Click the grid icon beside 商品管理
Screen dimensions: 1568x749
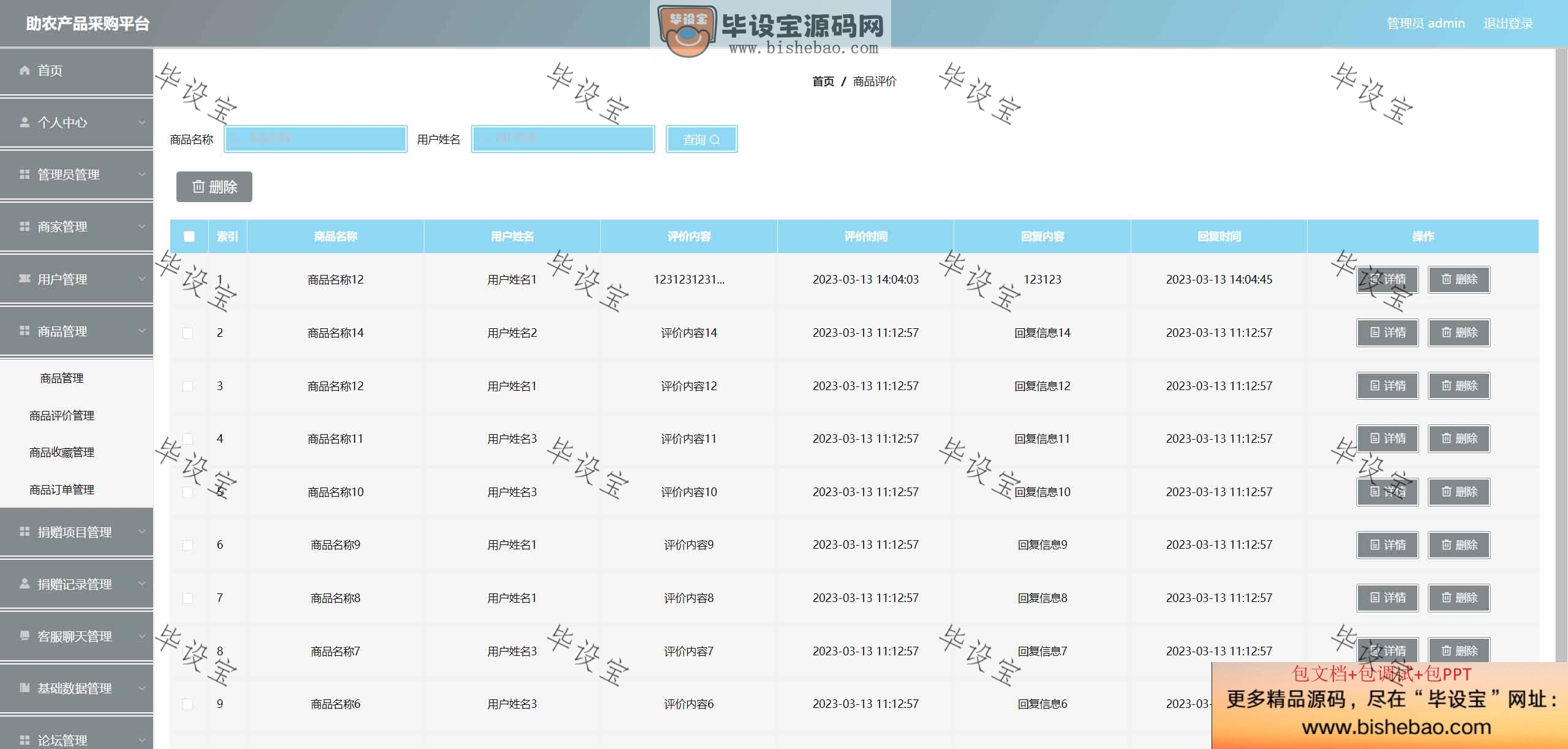coord(24,331)
